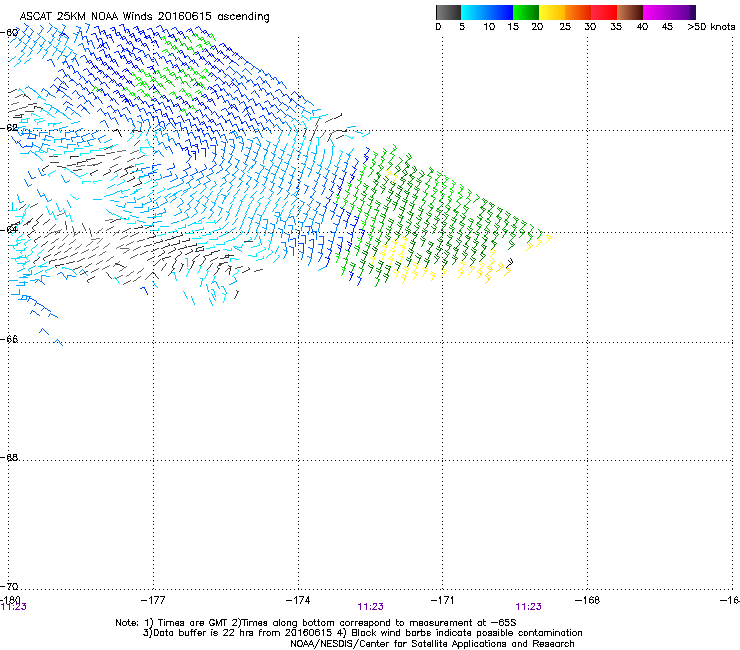Viewport: 740px width, 650px height.
Task: Click the -177 longitude axis label
Action: [x=153, y=600]
